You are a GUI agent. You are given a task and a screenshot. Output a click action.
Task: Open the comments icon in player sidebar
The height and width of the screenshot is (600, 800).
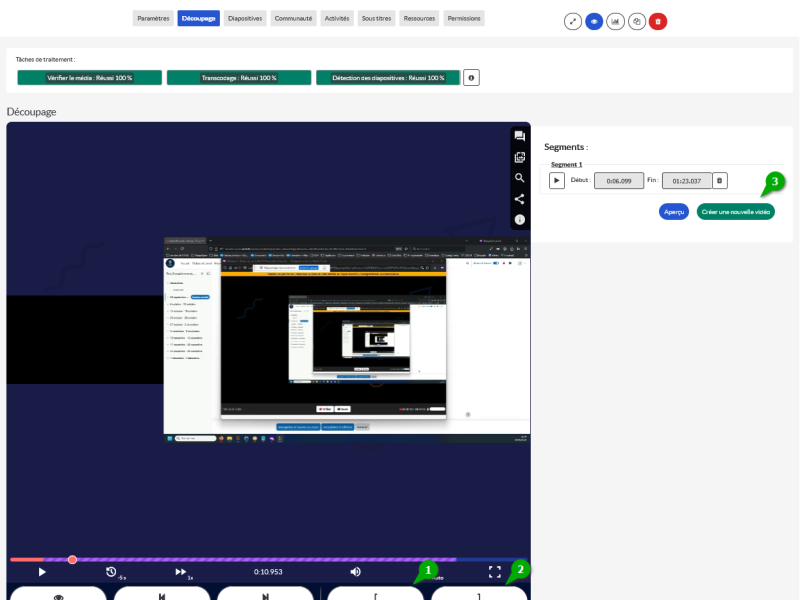[x=519, y=136]
